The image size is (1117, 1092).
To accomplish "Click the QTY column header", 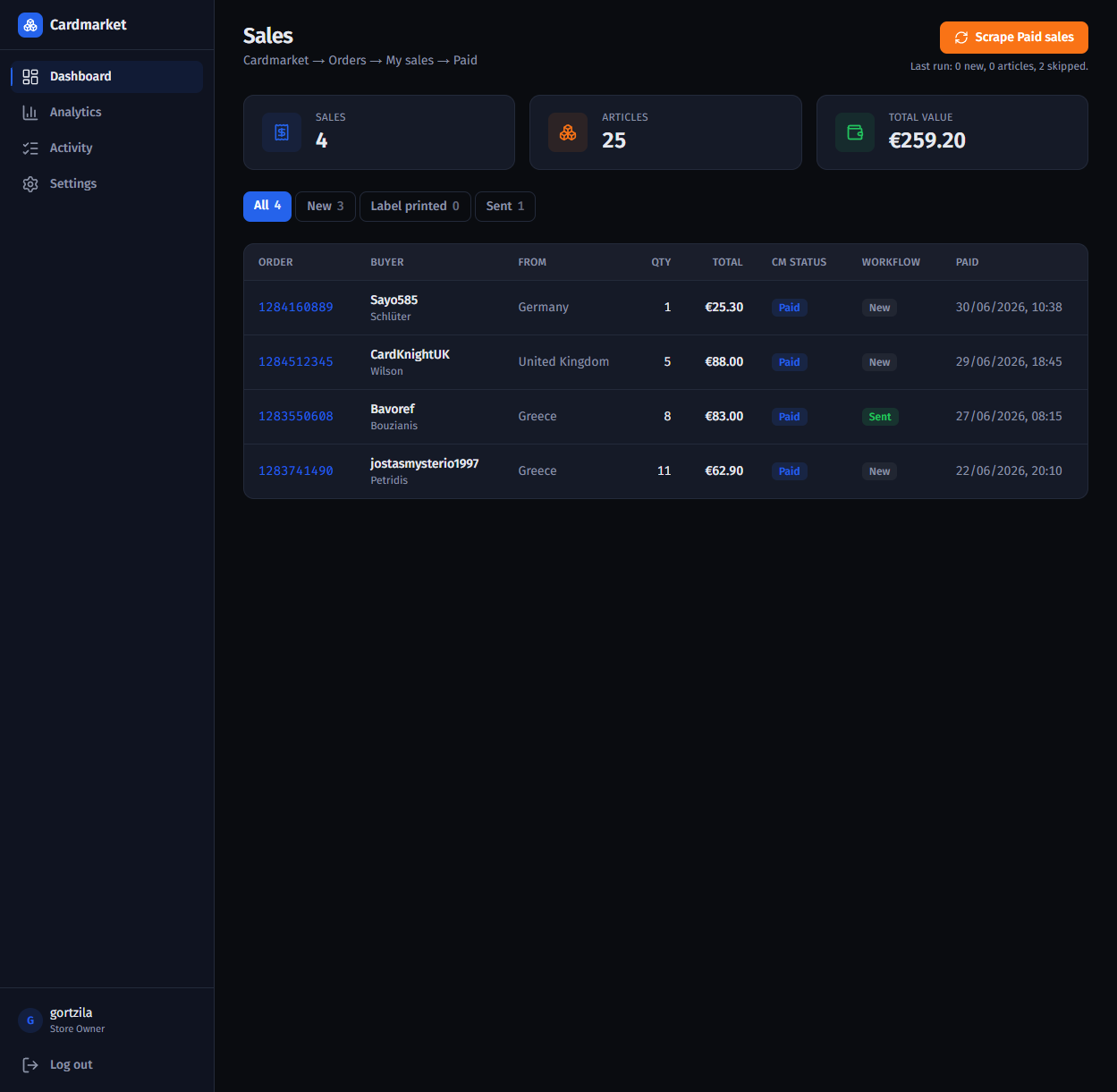I will [661, 263].
